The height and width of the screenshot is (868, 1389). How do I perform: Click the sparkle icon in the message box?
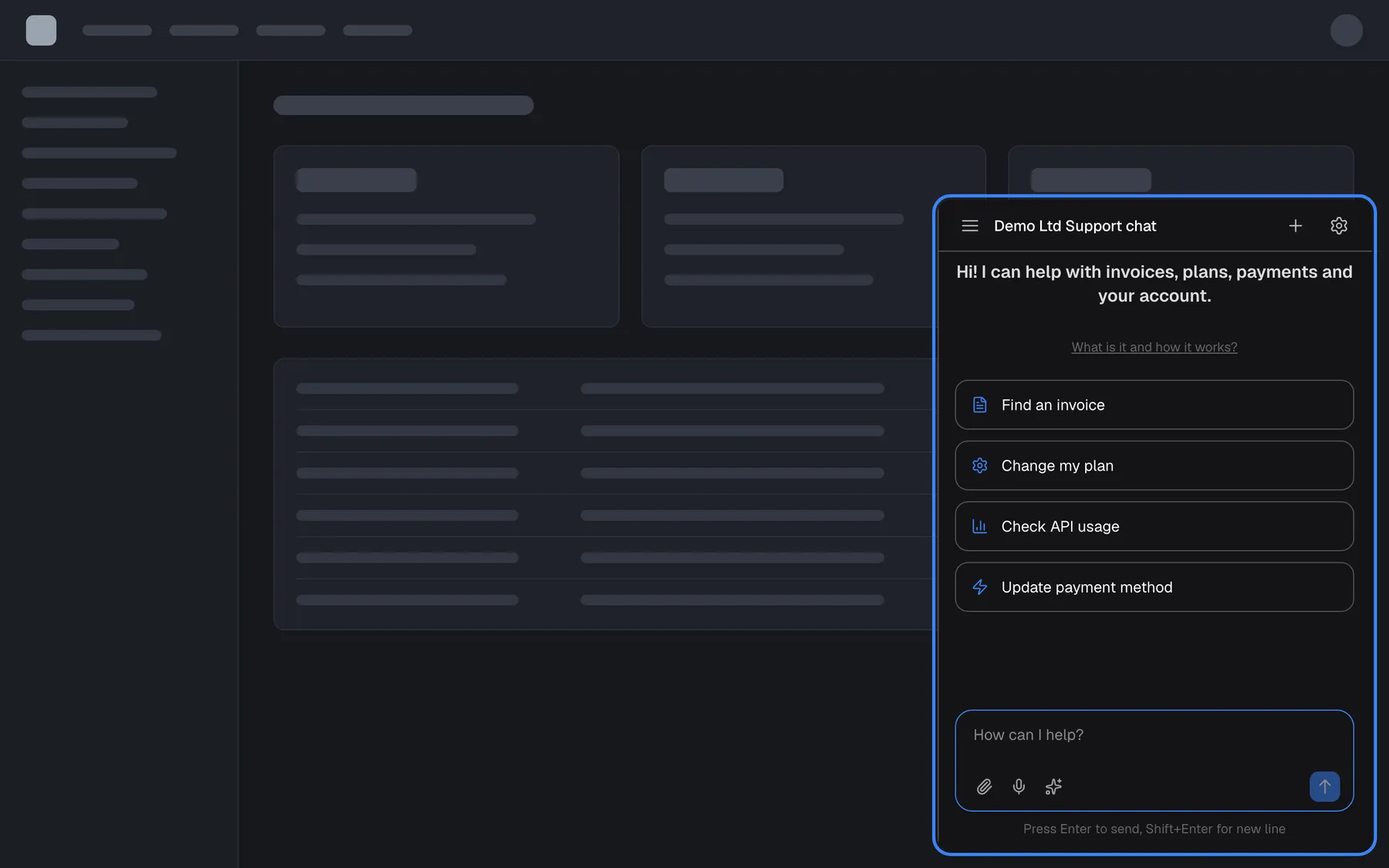1053,786
